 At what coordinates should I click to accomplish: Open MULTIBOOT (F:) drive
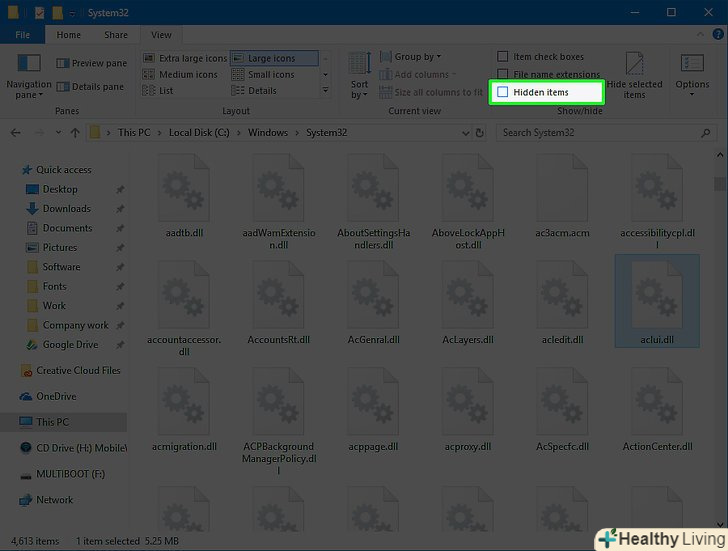tap(70, 474)
